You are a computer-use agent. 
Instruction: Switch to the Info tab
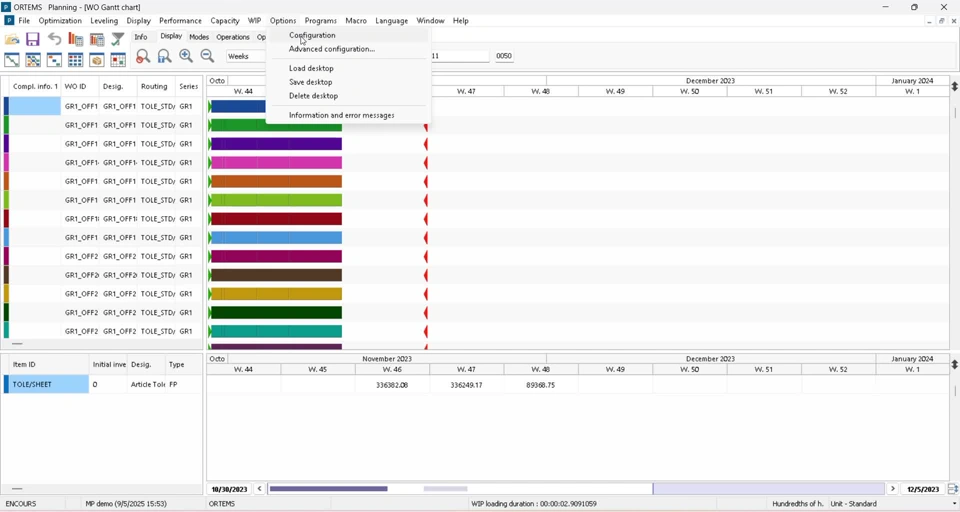pyautogui.click(x=141, y=37)
